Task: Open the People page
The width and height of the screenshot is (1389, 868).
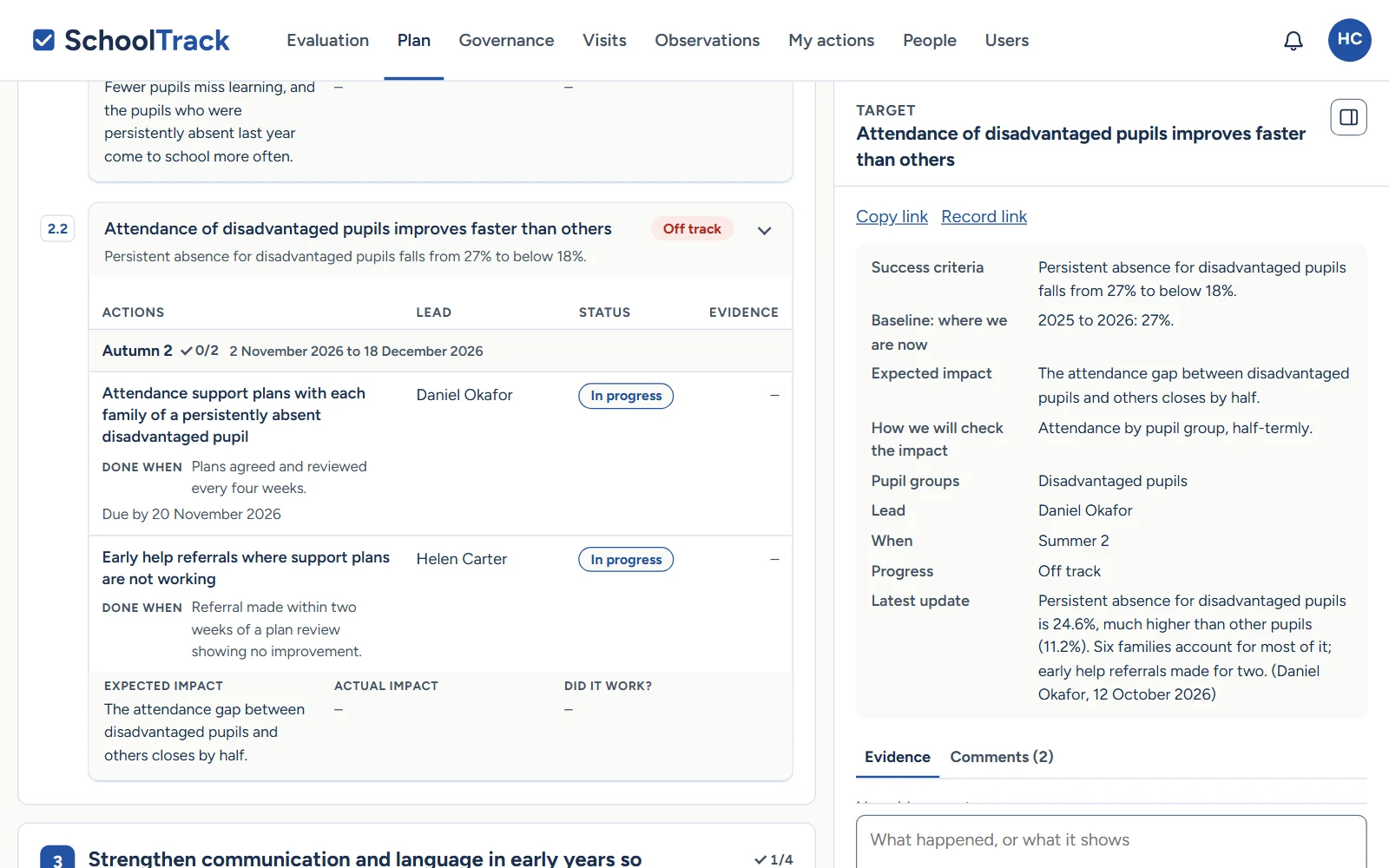Action: (x=929, y=40)
